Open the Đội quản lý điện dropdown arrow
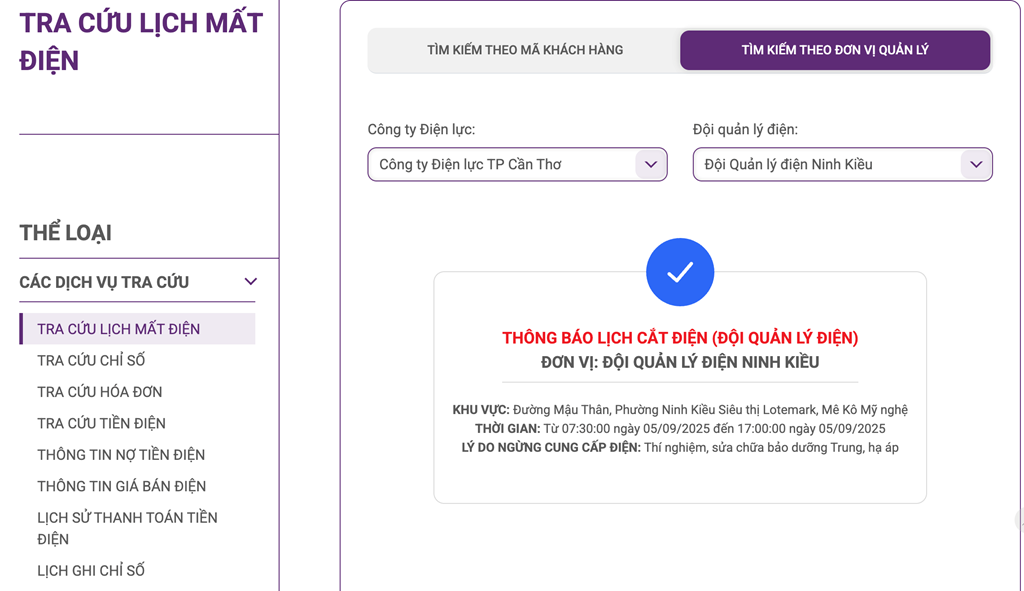Viewport: 1024px width, 591px height. [x=976, y=165]
